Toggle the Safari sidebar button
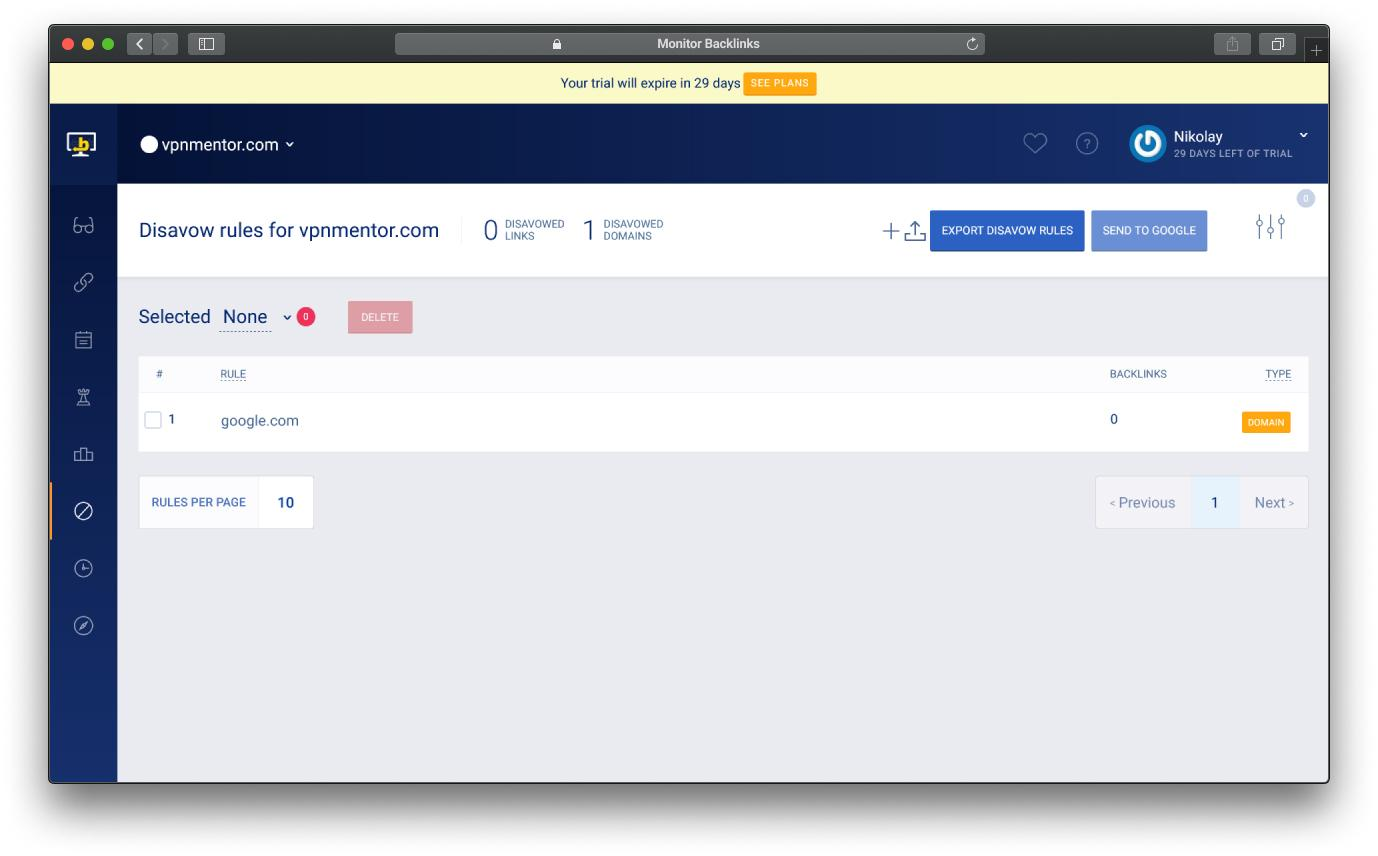1378x856 pixels. tap(207, 44)
